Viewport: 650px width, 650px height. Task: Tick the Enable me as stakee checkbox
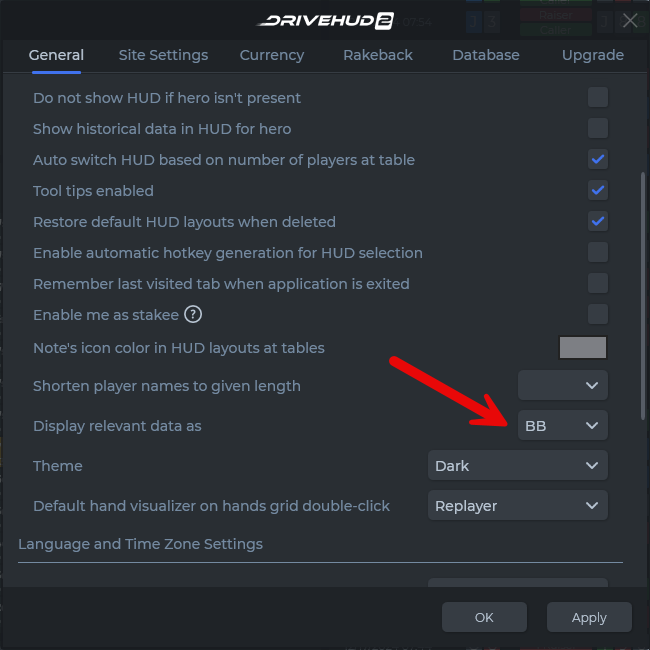coord(598,314)
